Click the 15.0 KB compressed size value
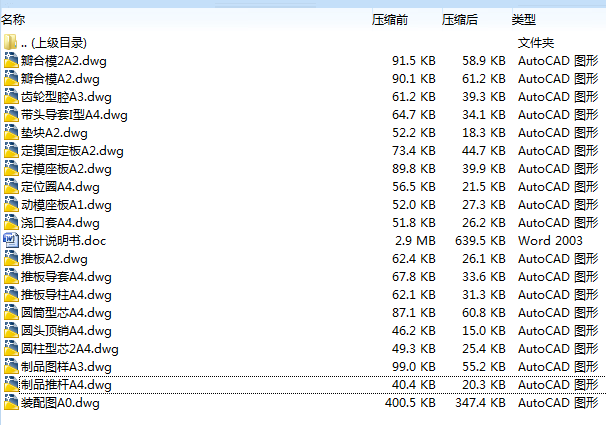 tap(484, 331)
